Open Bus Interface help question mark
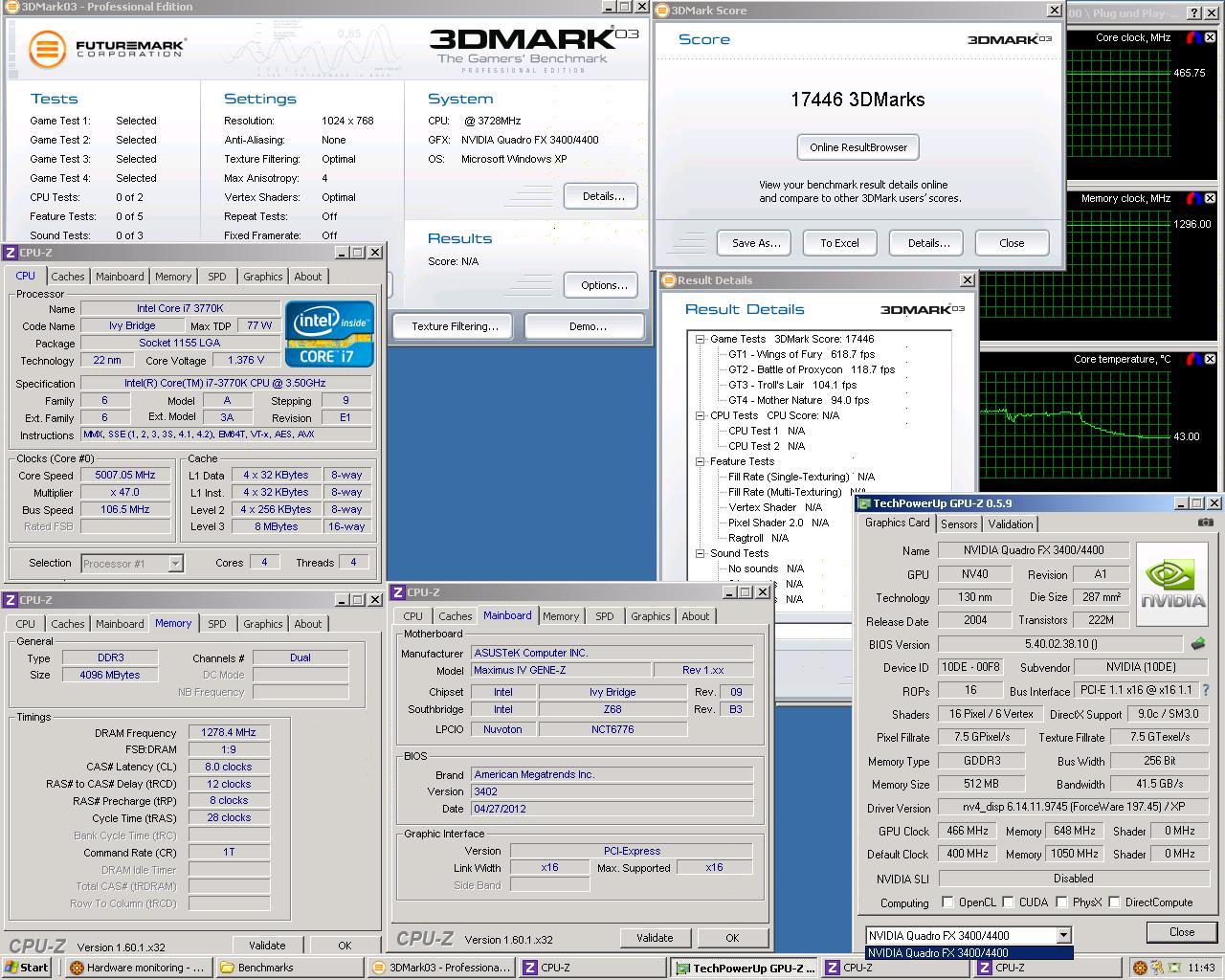Image resolution: width=1225 pixels, height=980 pixels. pyautogui.click(x=1205, y=690)
